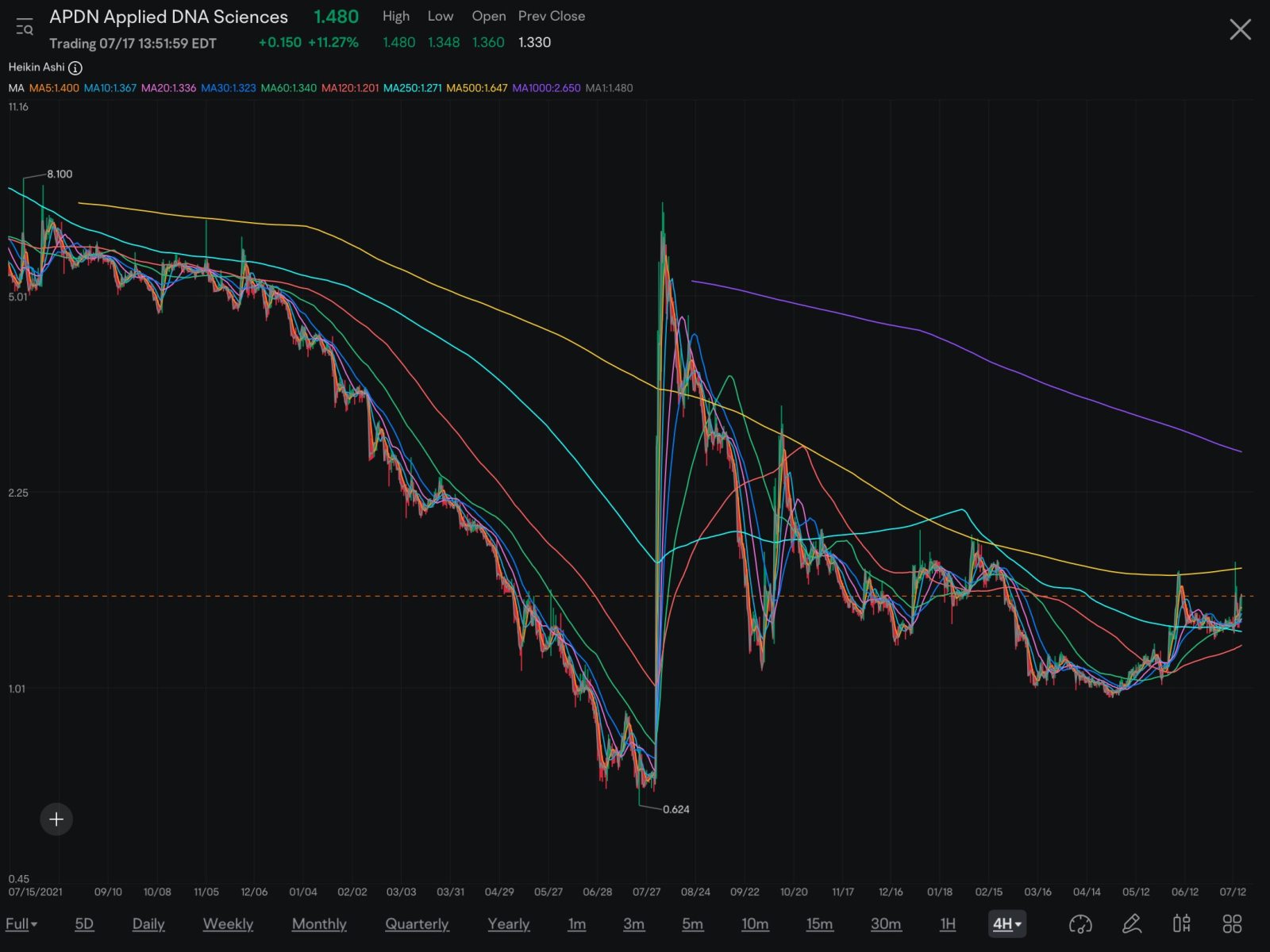Screen dimensions: 1270x952
Task: Switch to the 5D timeframe
Action: (84, 923)
